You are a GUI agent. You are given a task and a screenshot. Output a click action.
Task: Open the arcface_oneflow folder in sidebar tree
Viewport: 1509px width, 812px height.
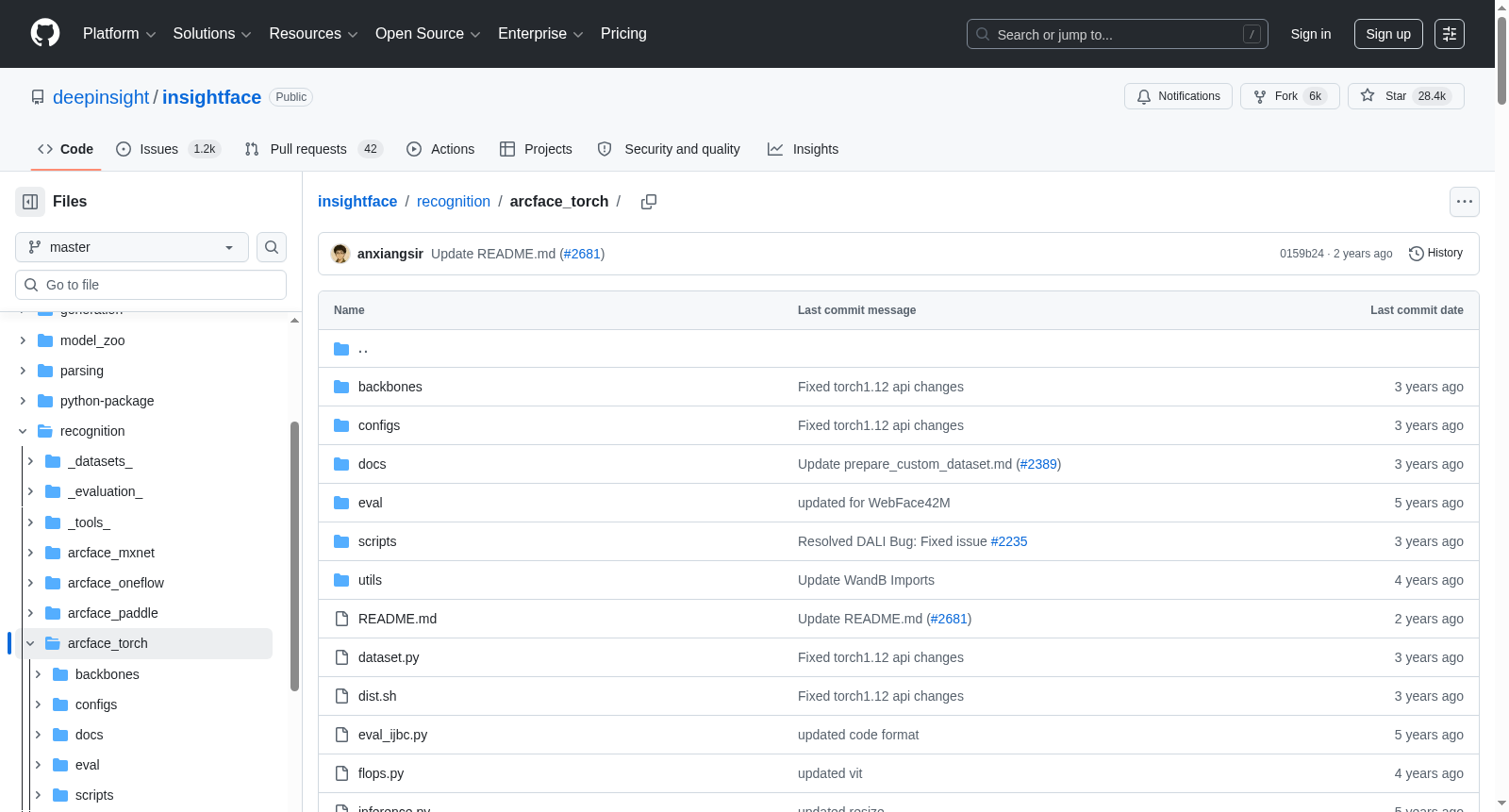click(116, 583)
